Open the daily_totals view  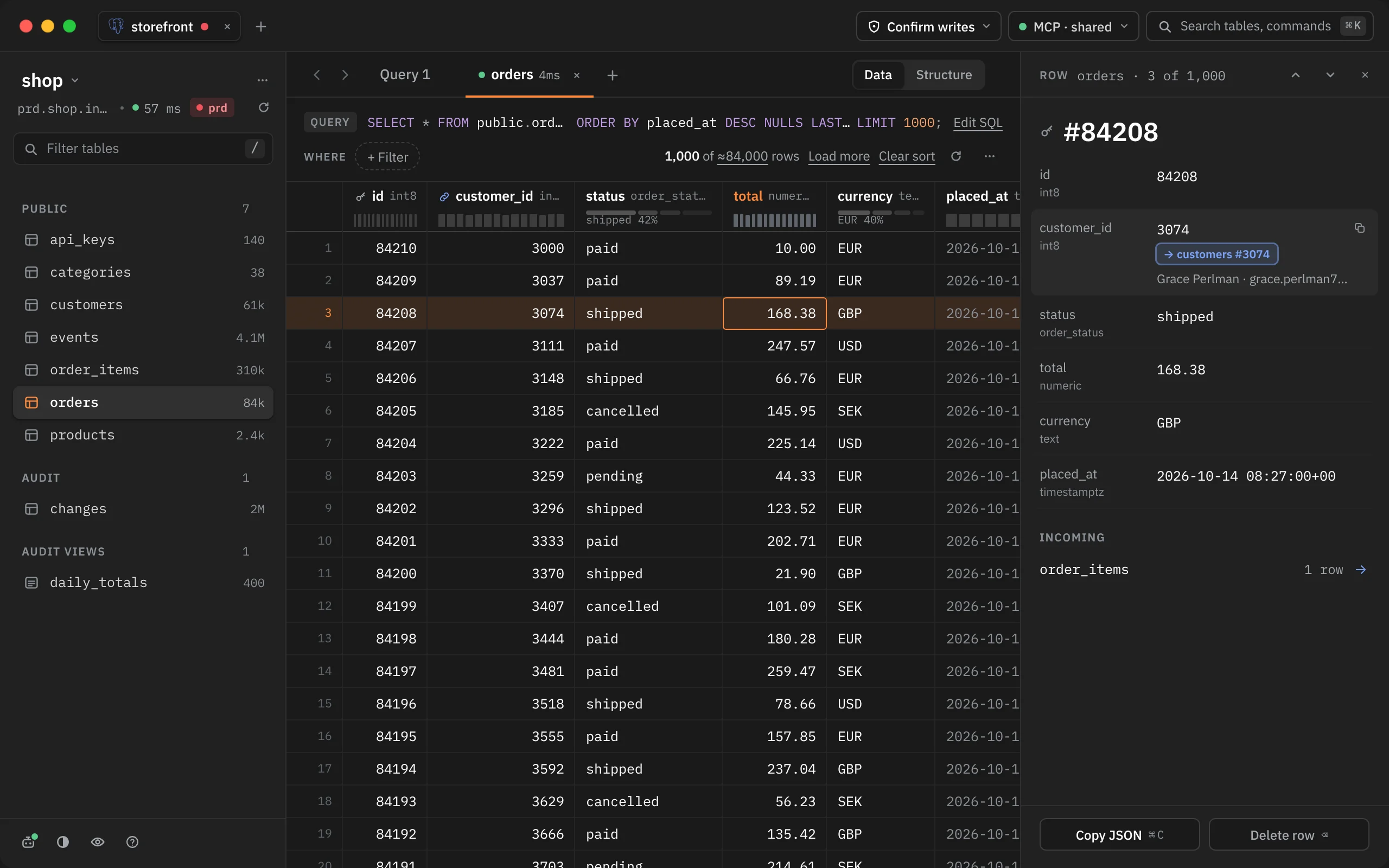(x=143, y=583)
